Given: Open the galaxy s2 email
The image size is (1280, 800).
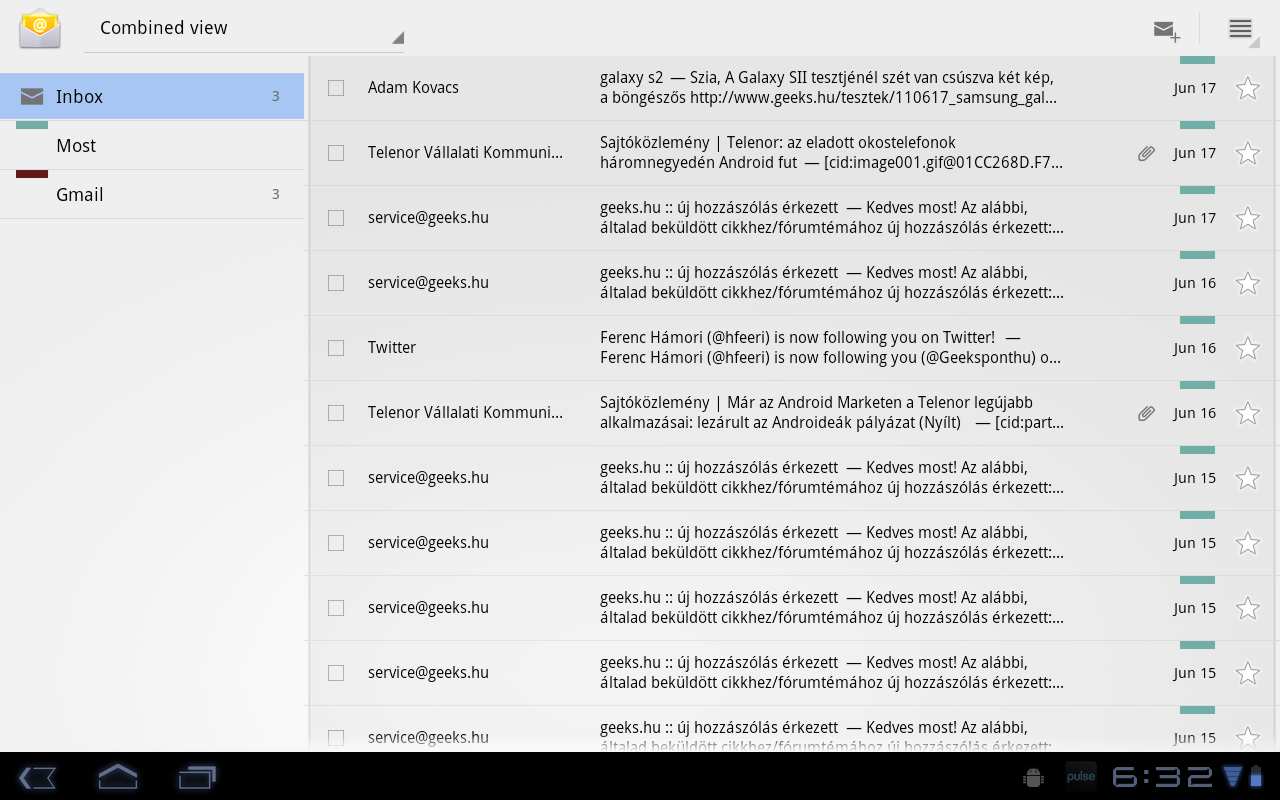Looking at the screenshot, I should click(830, 88).
